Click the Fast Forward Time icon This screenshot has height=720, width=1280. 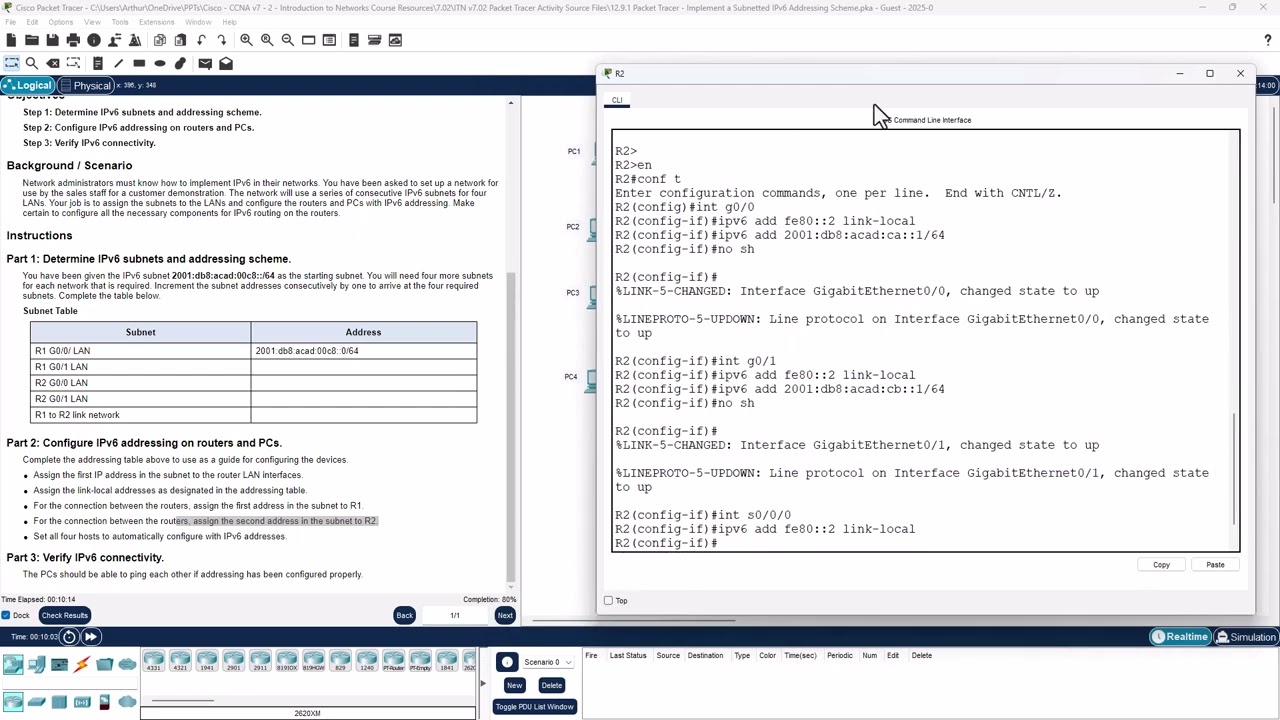pos(90,637)
